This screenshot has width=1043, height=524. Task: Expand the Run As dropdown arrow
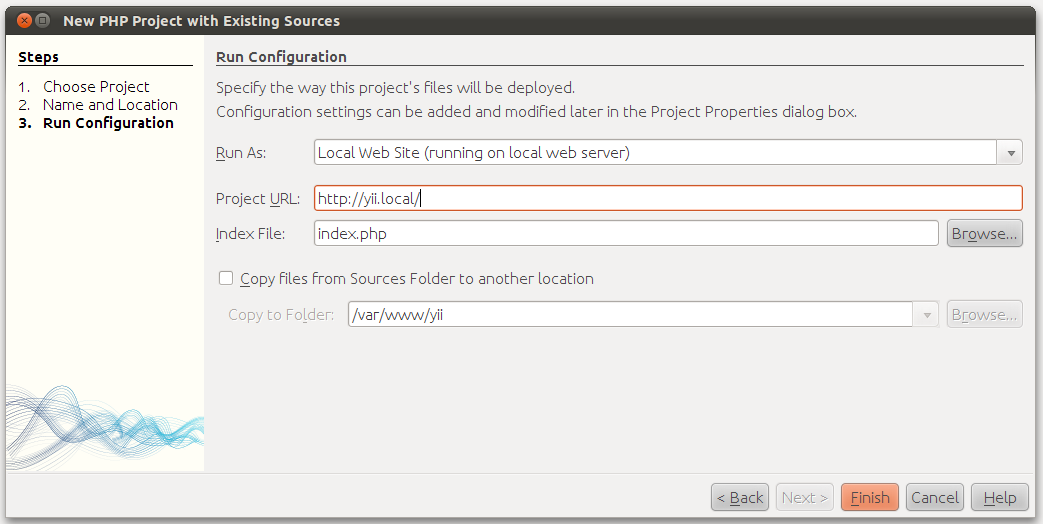click(x=1010, y=153)
